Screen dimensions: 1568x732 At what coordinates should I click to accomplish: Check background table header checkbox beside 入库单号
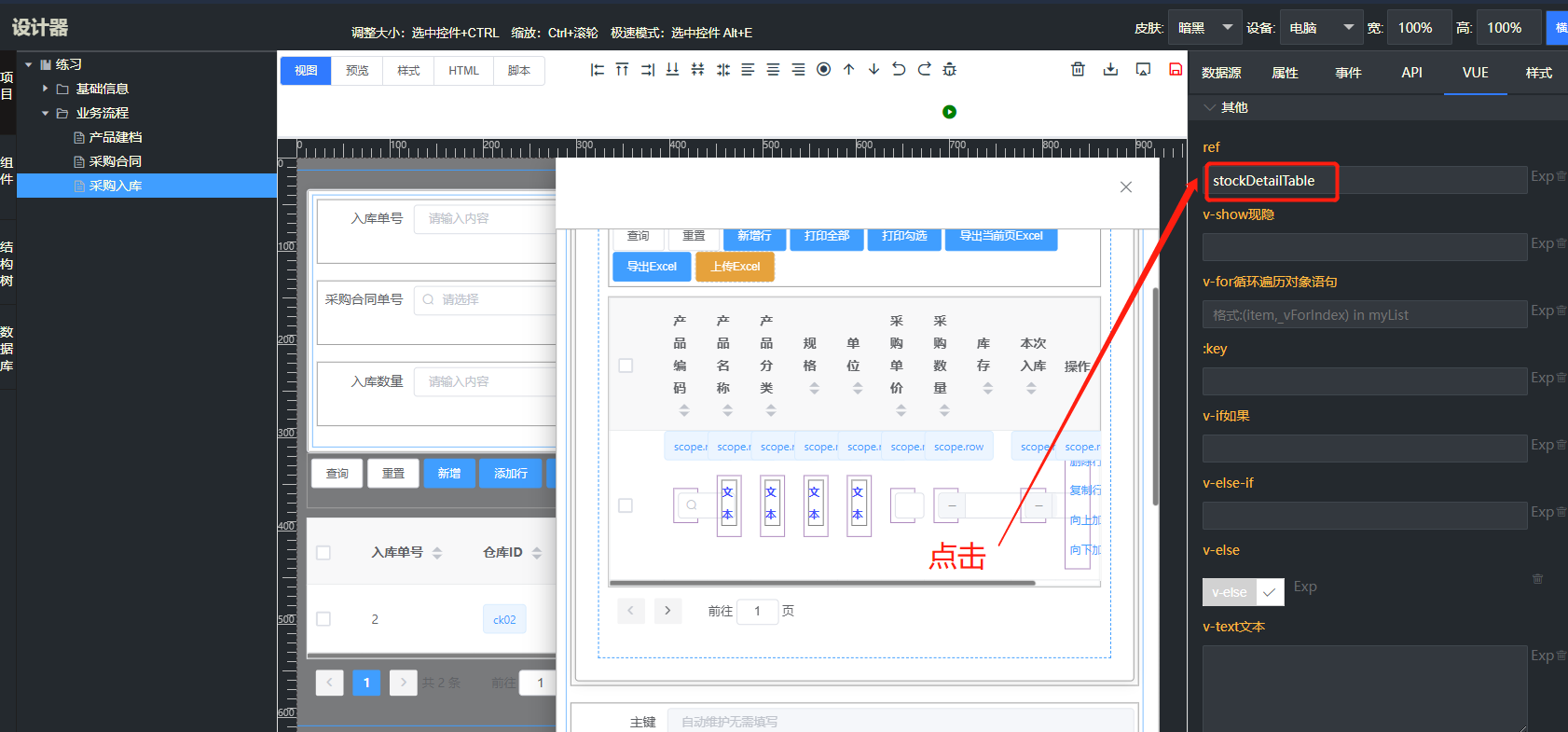(x=323, y=553)
